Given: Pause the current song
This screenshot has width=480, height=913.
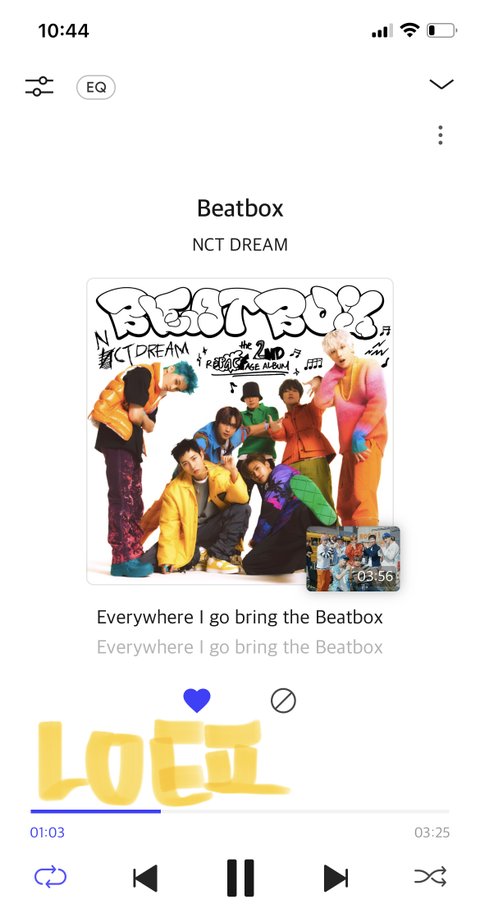Looking at the screenshot, I should [x=240, y=877].
